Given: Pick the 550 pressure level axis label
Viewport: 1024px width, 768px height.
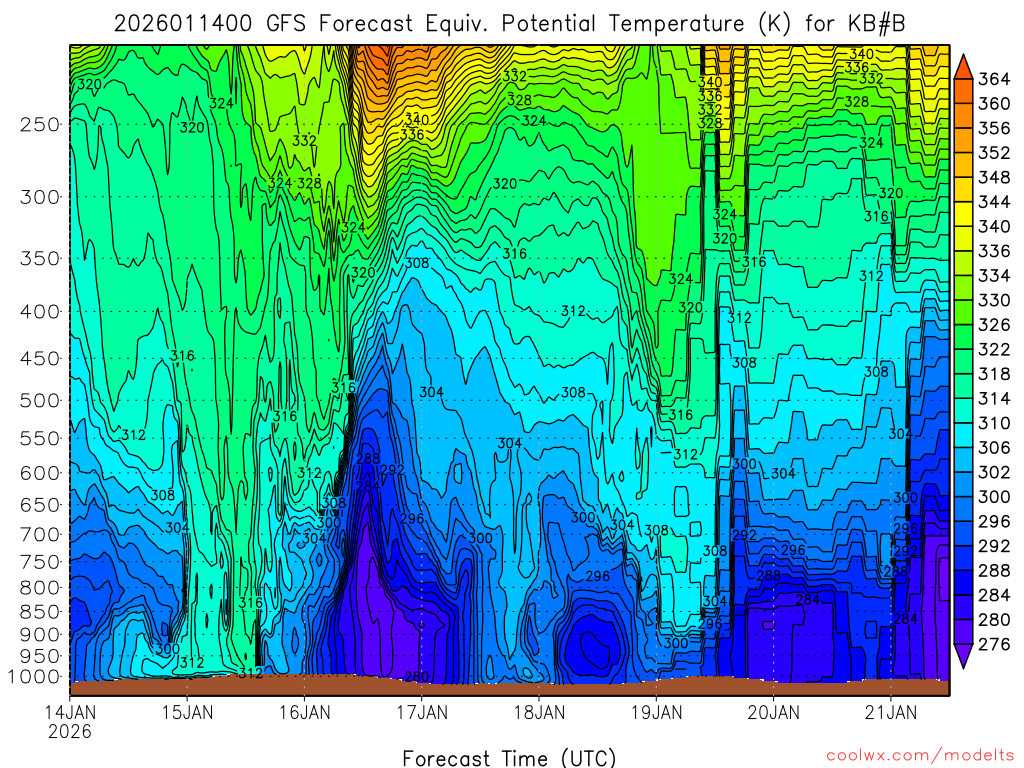Looking at the screenshot, I should (40, 438).
